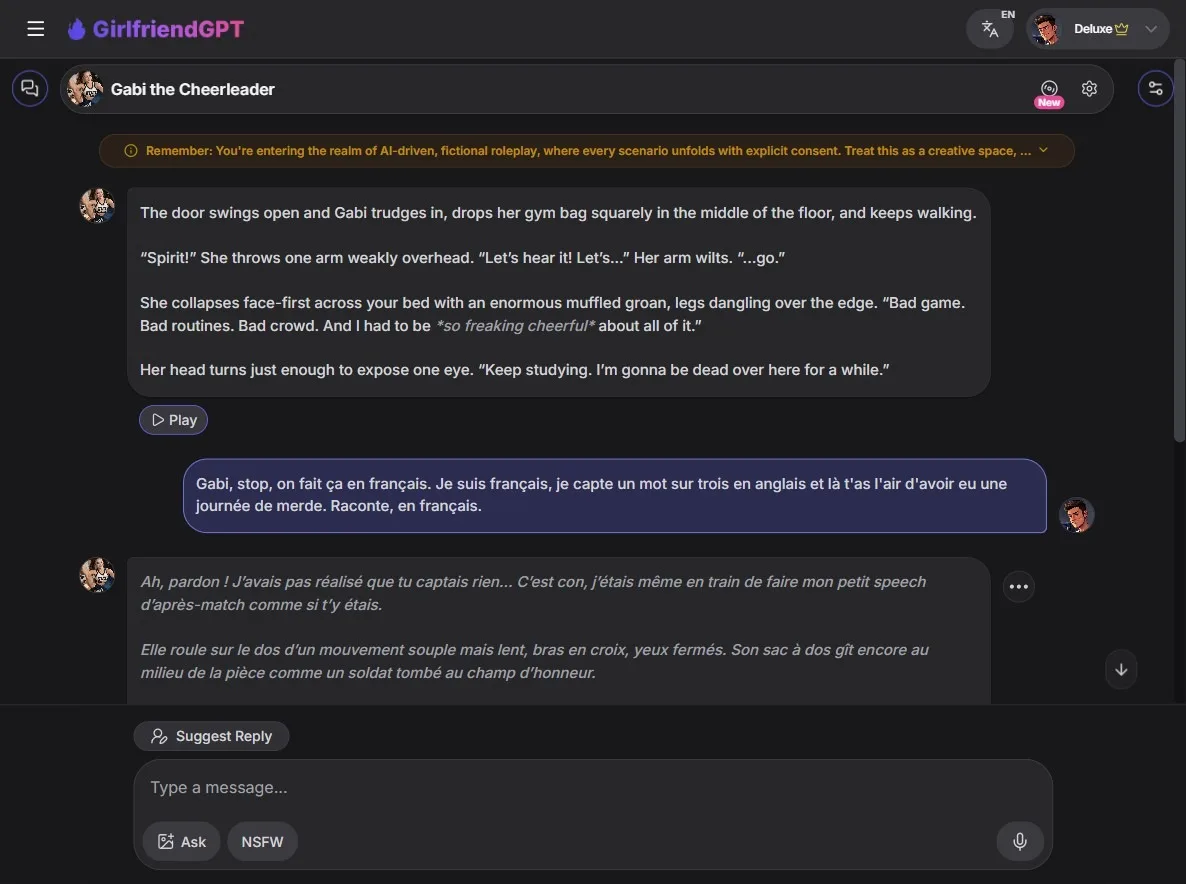Expand the roleplay reminder notice
Screen dimensions: 1186x884
(1043, 150)
